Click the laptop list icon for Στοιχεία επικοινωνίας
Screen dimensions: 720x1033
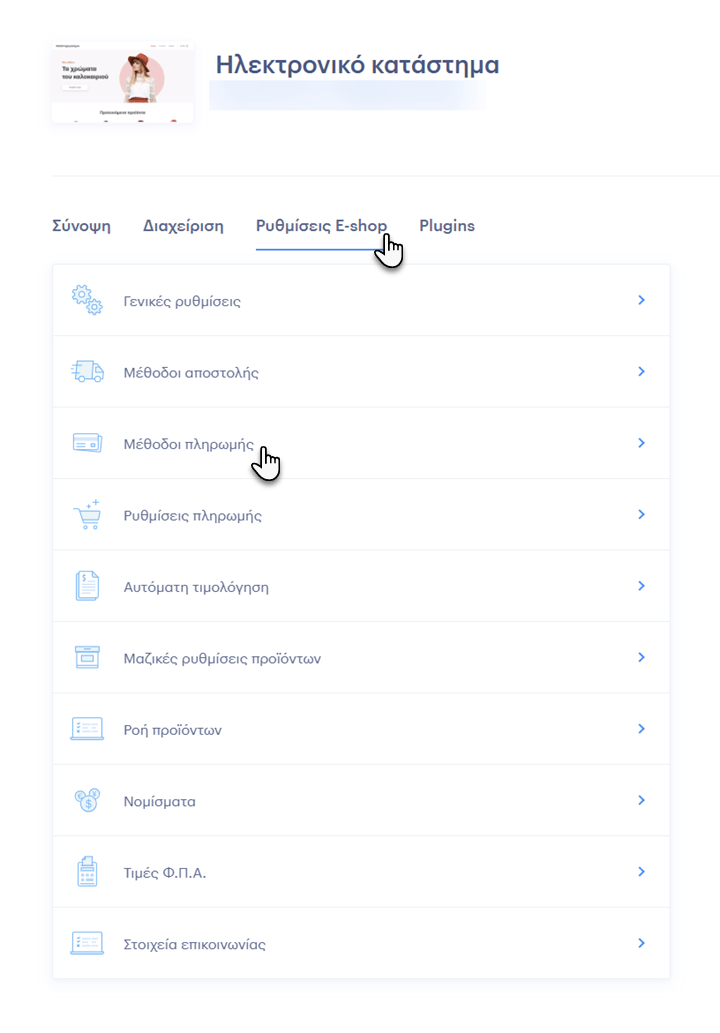(87, 943)
